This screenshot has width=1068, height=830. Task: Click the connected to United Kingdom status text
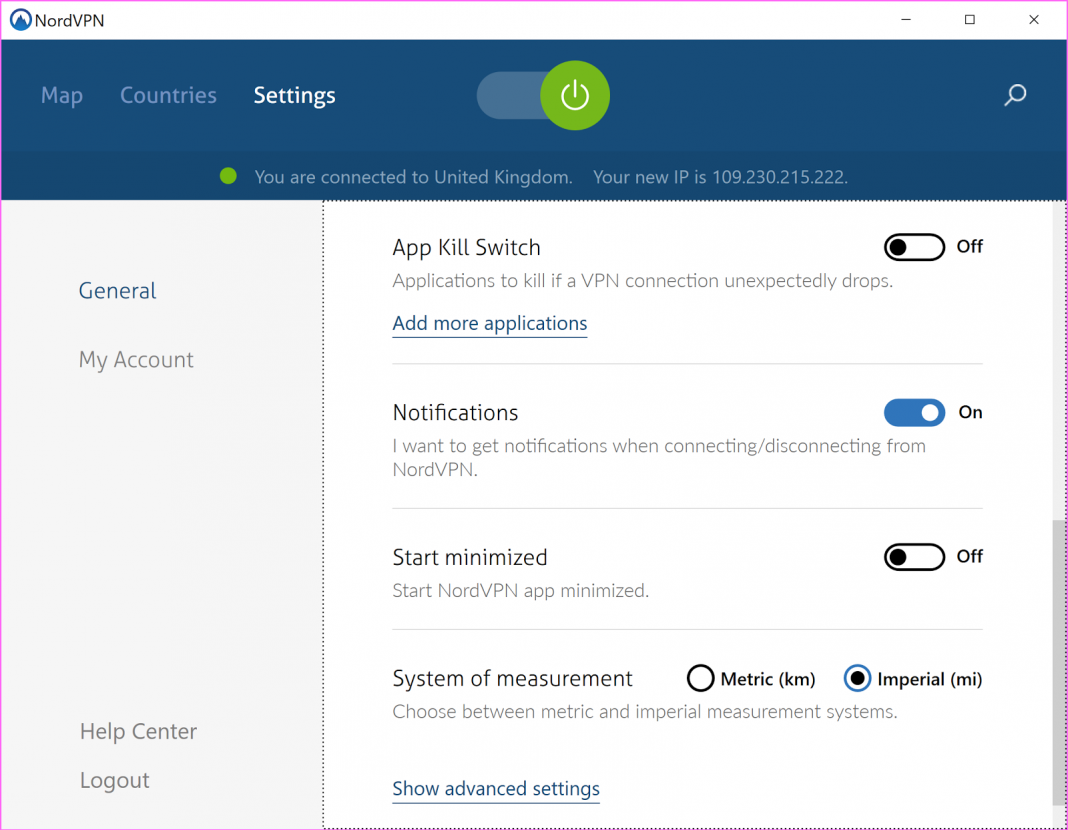[x=413, y=177]
